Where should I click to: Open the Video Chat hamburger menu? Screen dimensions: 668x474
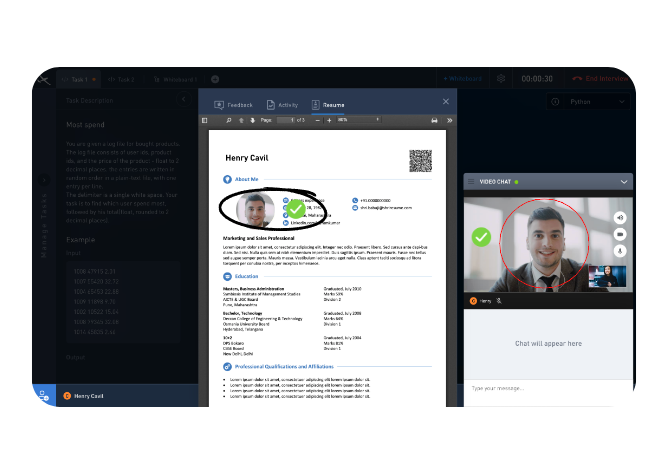(471, 182)
